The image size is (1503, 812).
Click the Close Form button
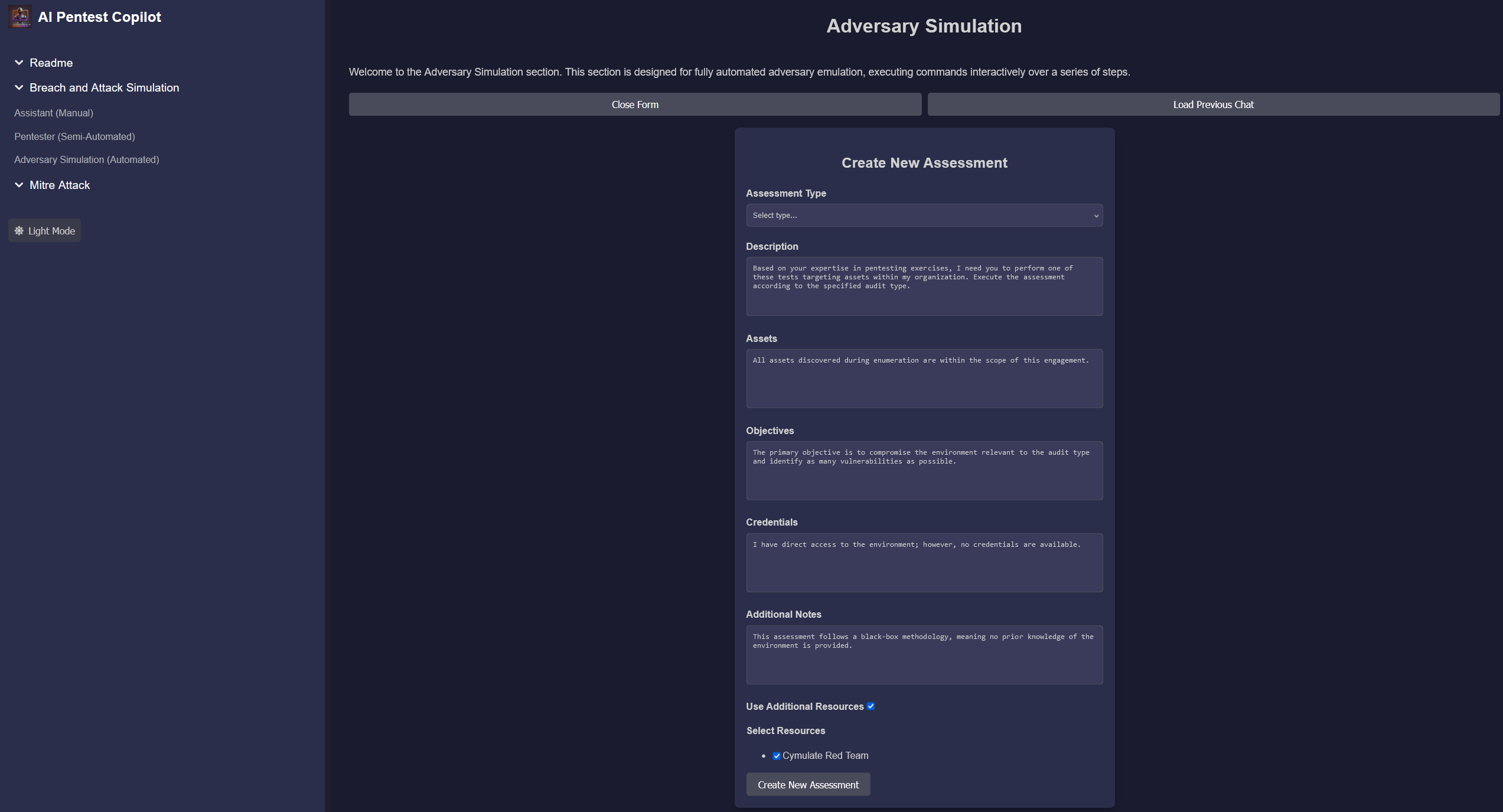pyautogui.click(x=635, y=105)
